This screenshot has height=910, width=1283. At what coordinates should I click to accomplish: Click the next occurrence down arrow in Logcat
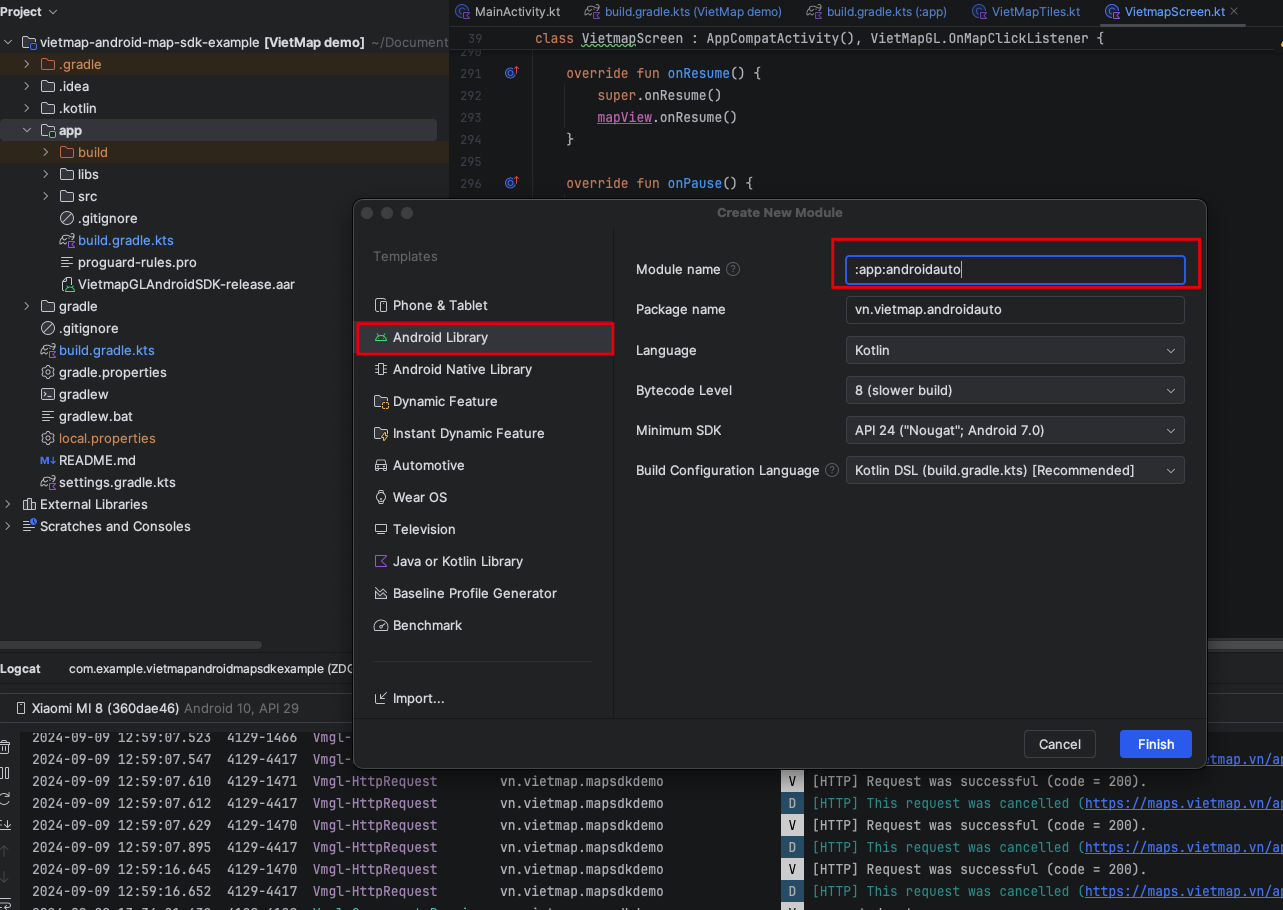click(x=5, y=877)
